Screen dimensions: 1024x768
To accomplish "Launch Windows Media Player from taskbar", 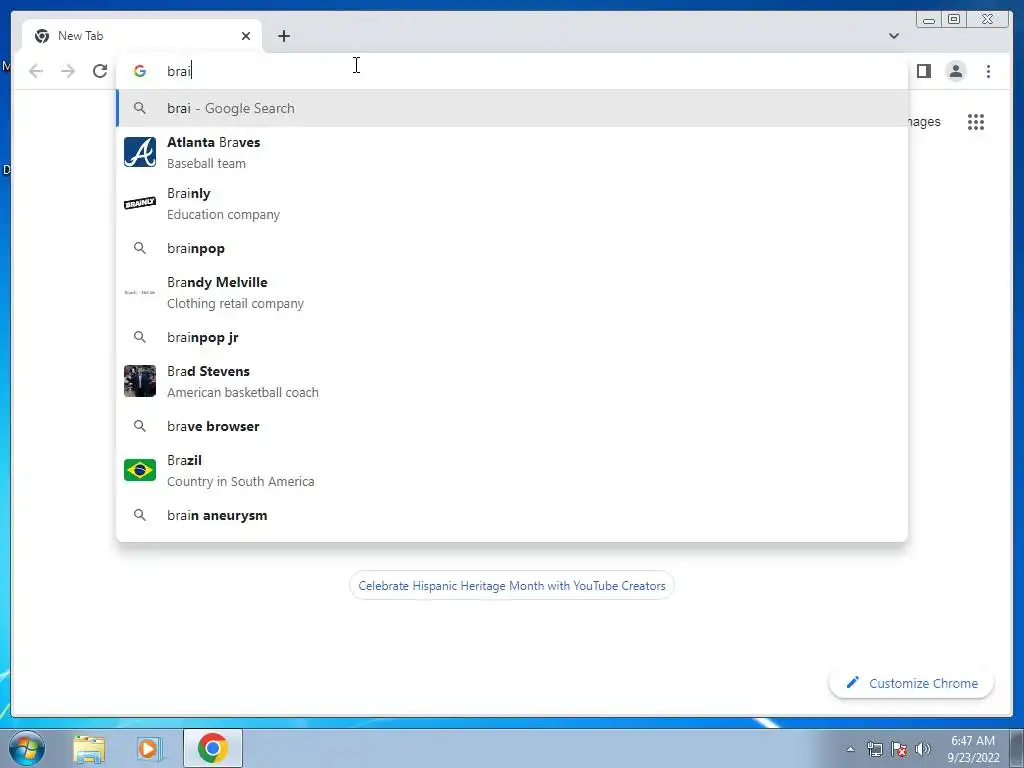I will [150, 749].
